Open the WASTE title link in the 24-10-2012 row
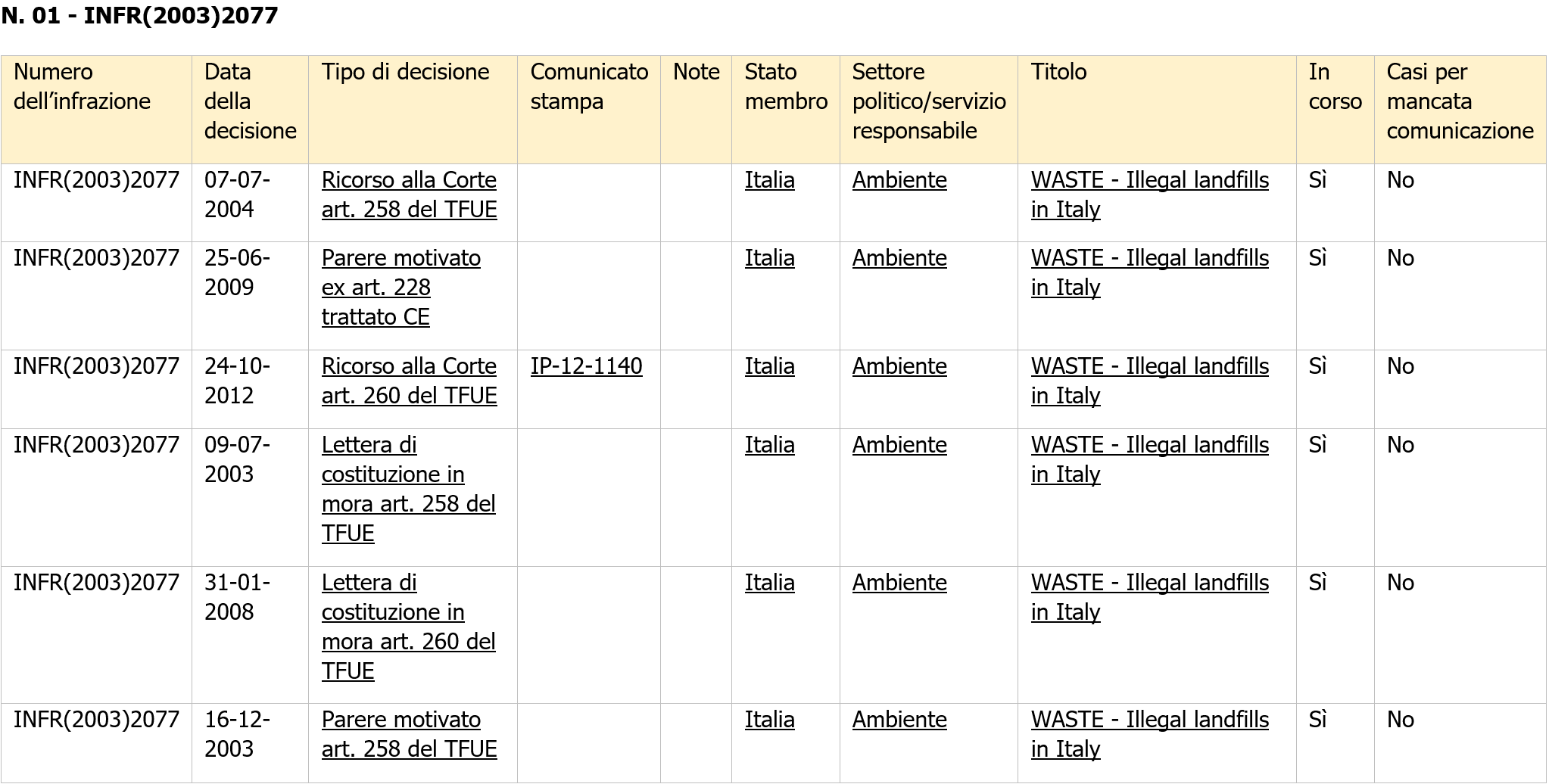 click(x=1149, y=381)
